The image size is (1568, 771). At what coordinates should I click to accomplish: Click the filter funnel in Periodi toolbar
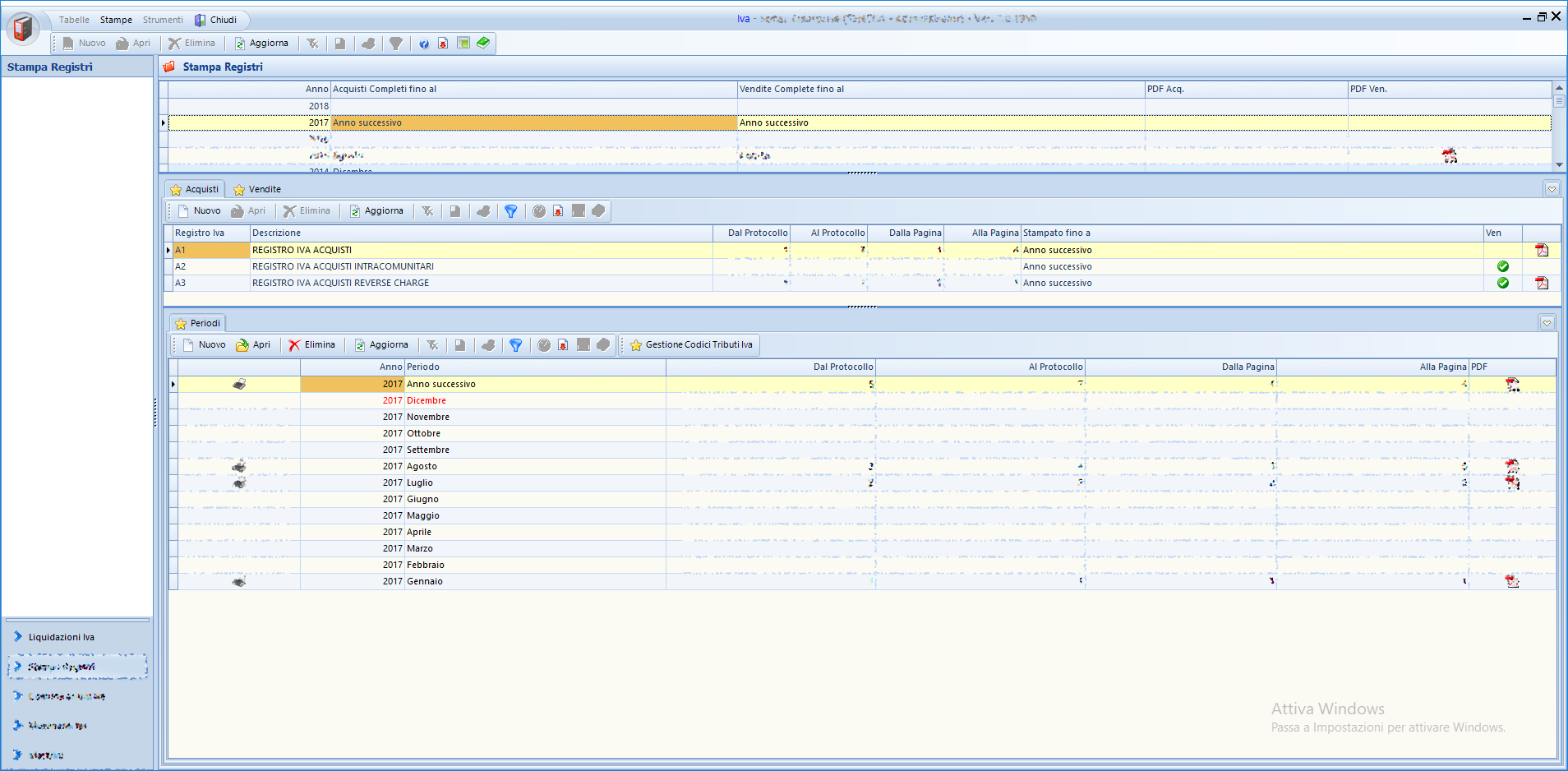[515, 345]
